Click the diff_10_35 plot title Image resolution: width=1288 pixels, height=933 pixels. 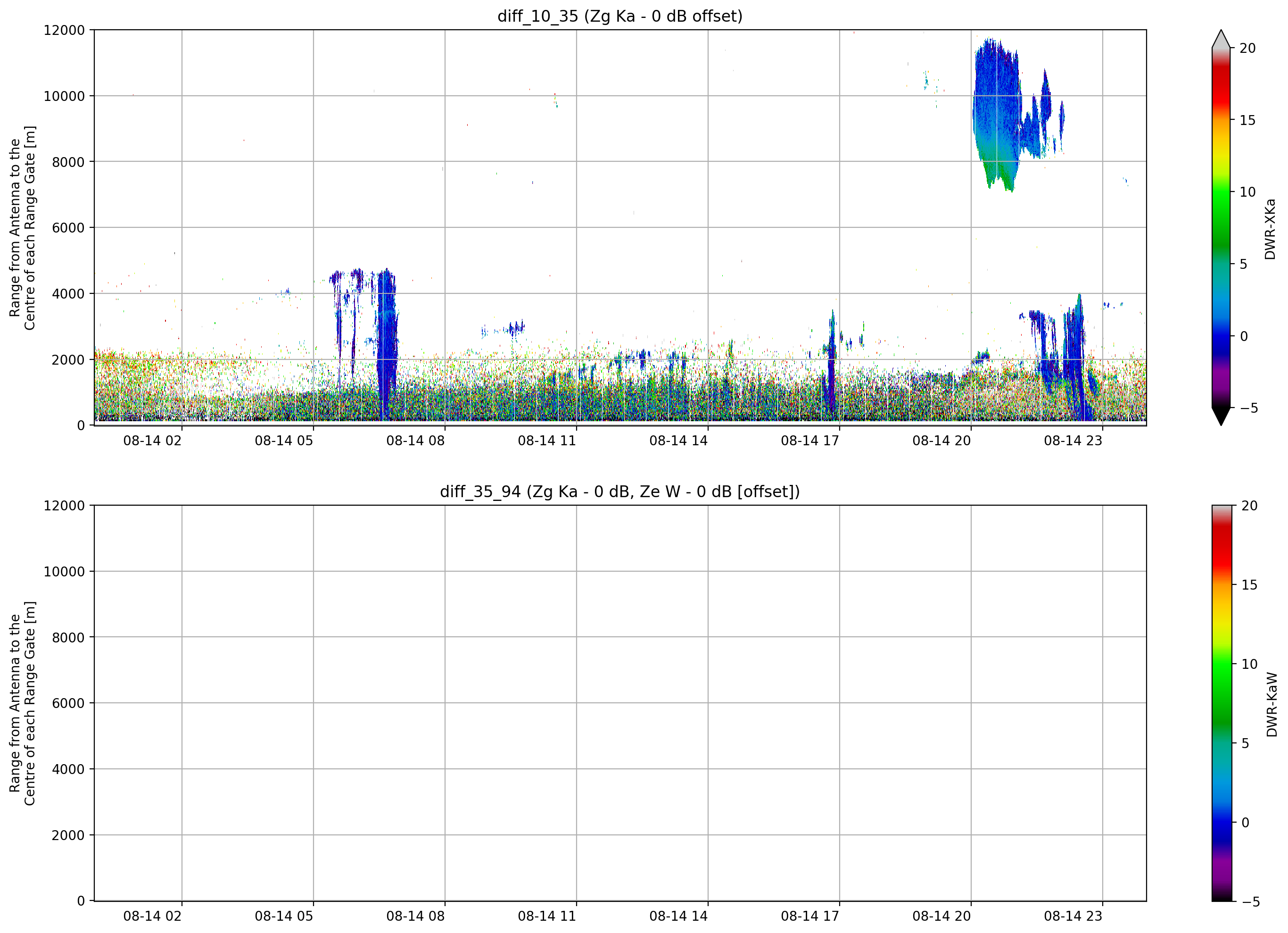619,16
